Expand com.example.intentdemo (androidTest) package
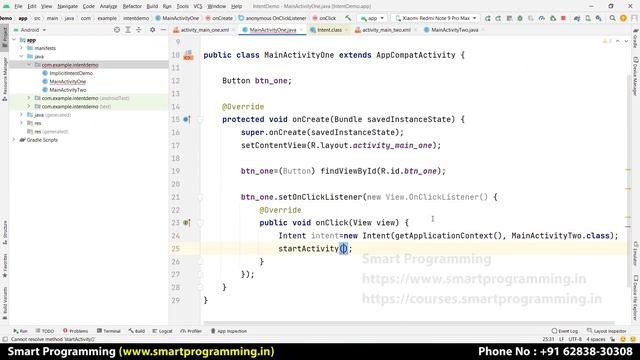This screenshot has width=640, height=360. (29, 98)
